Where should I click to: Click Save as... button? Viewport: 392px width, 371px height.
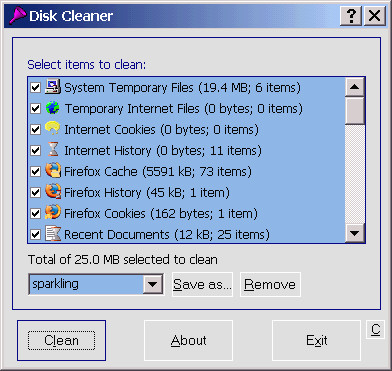(x=202, y=284)
